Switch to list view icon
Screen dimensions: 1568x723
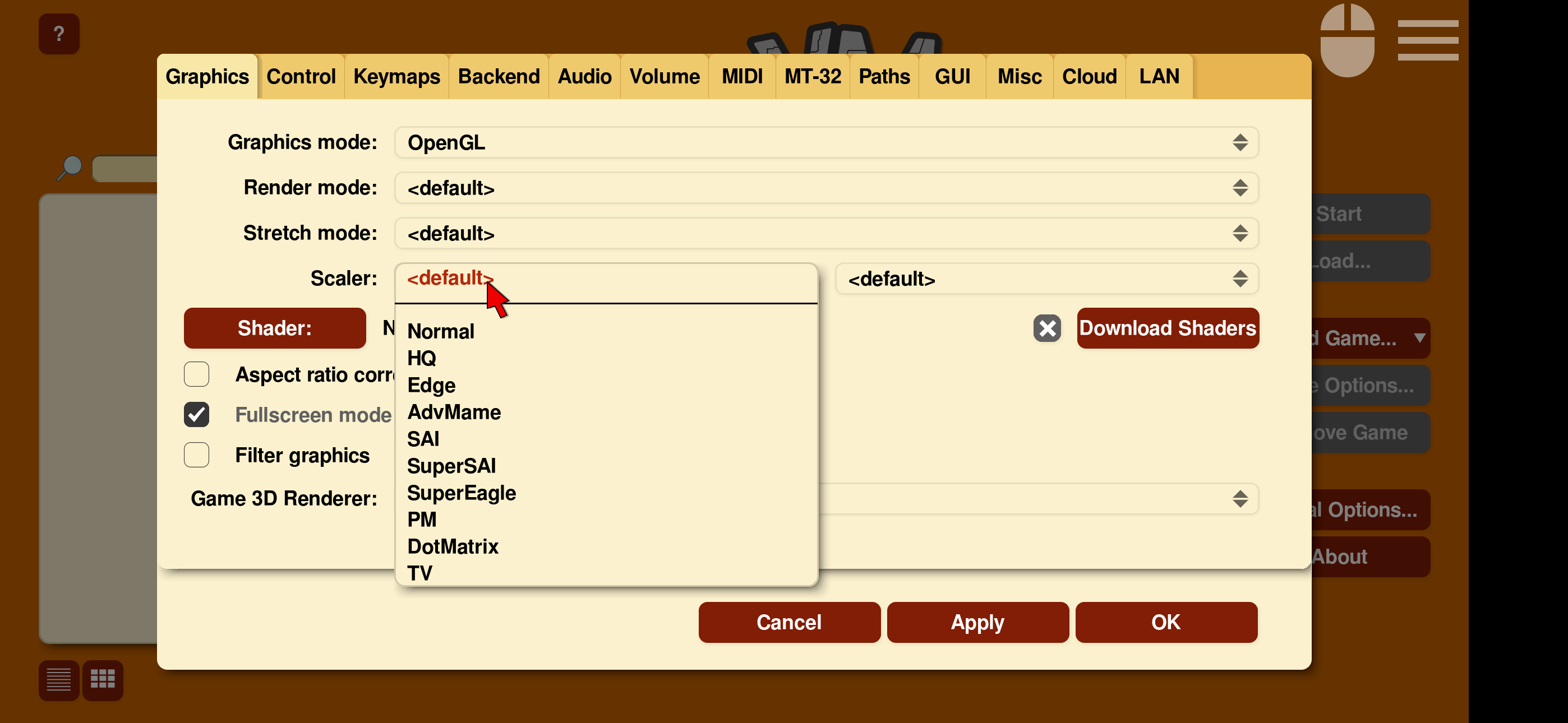(x=59, y=679)
